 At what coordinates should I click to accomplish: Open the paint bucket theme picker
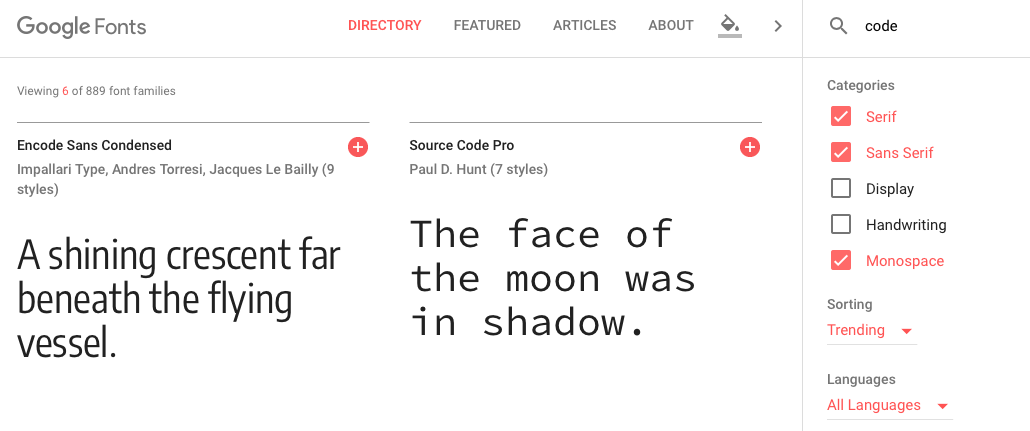pos(730,26)
